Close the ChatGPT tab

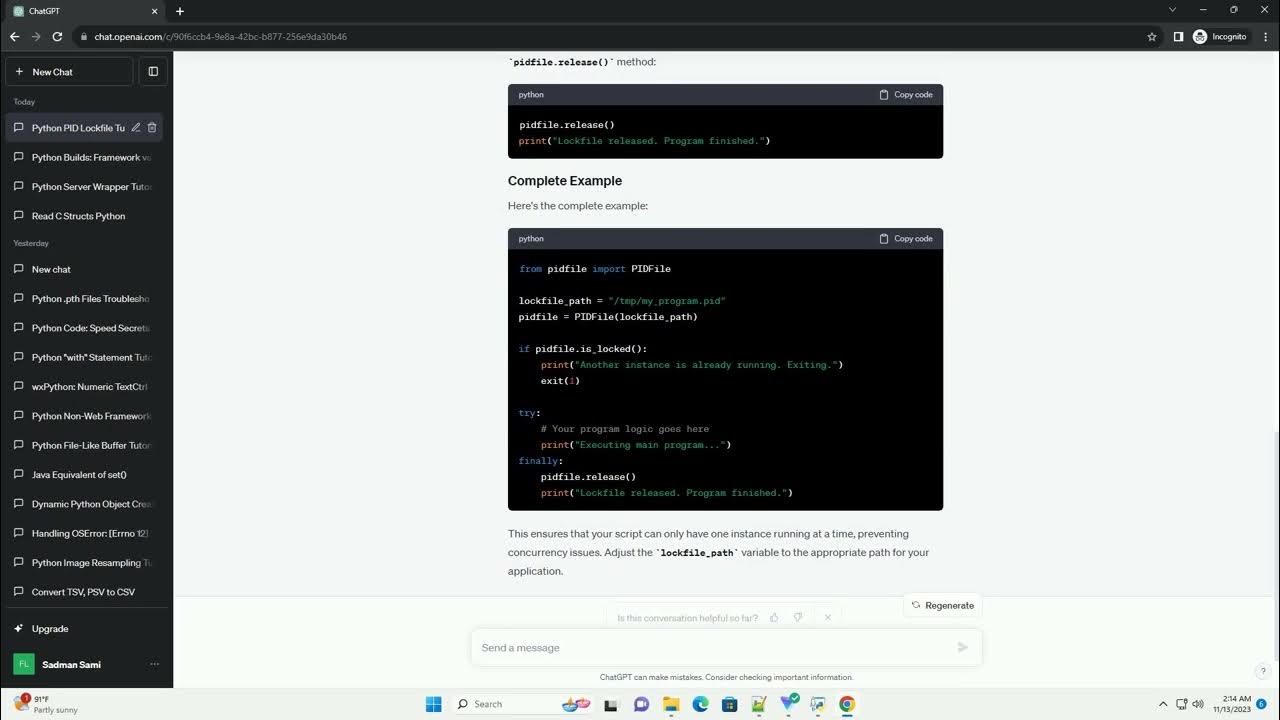(154, 11)
